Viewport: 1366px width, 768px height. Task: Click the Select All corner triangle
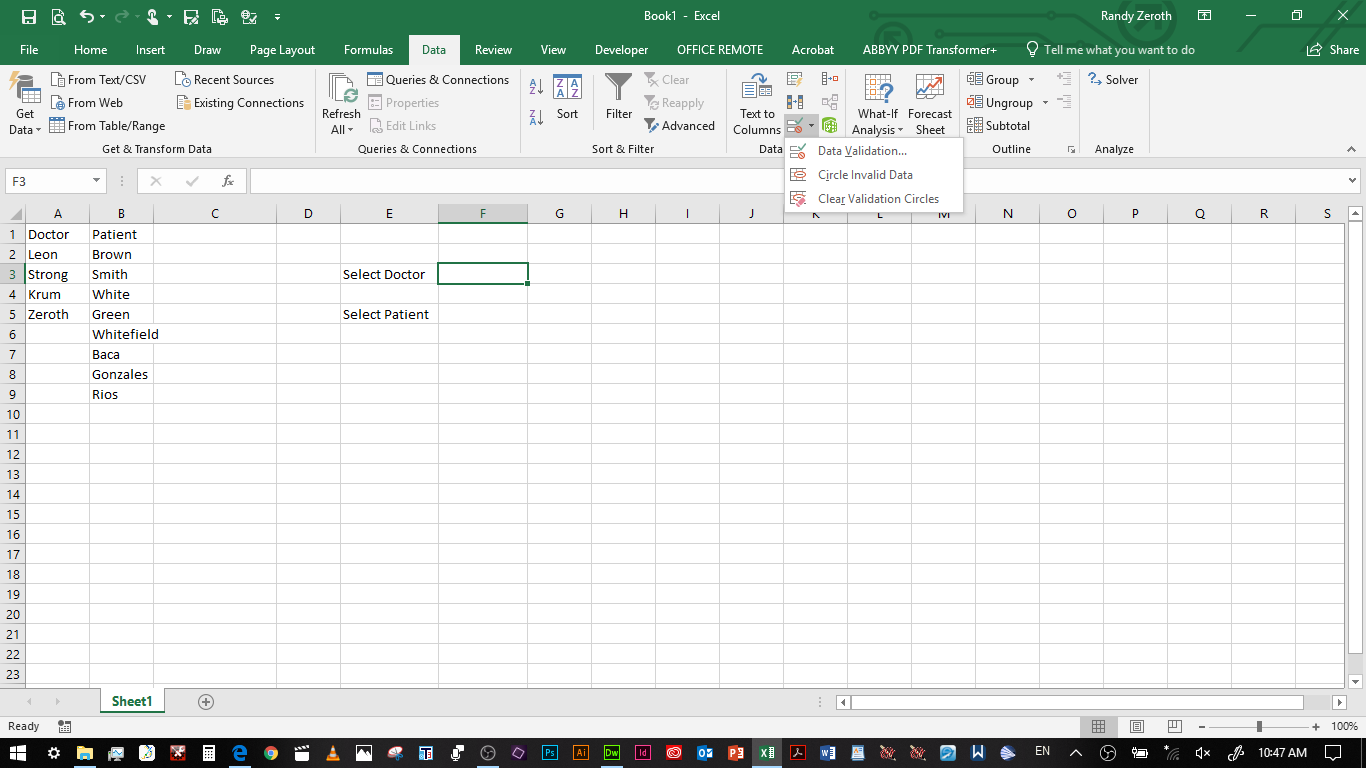click(15, 214)
